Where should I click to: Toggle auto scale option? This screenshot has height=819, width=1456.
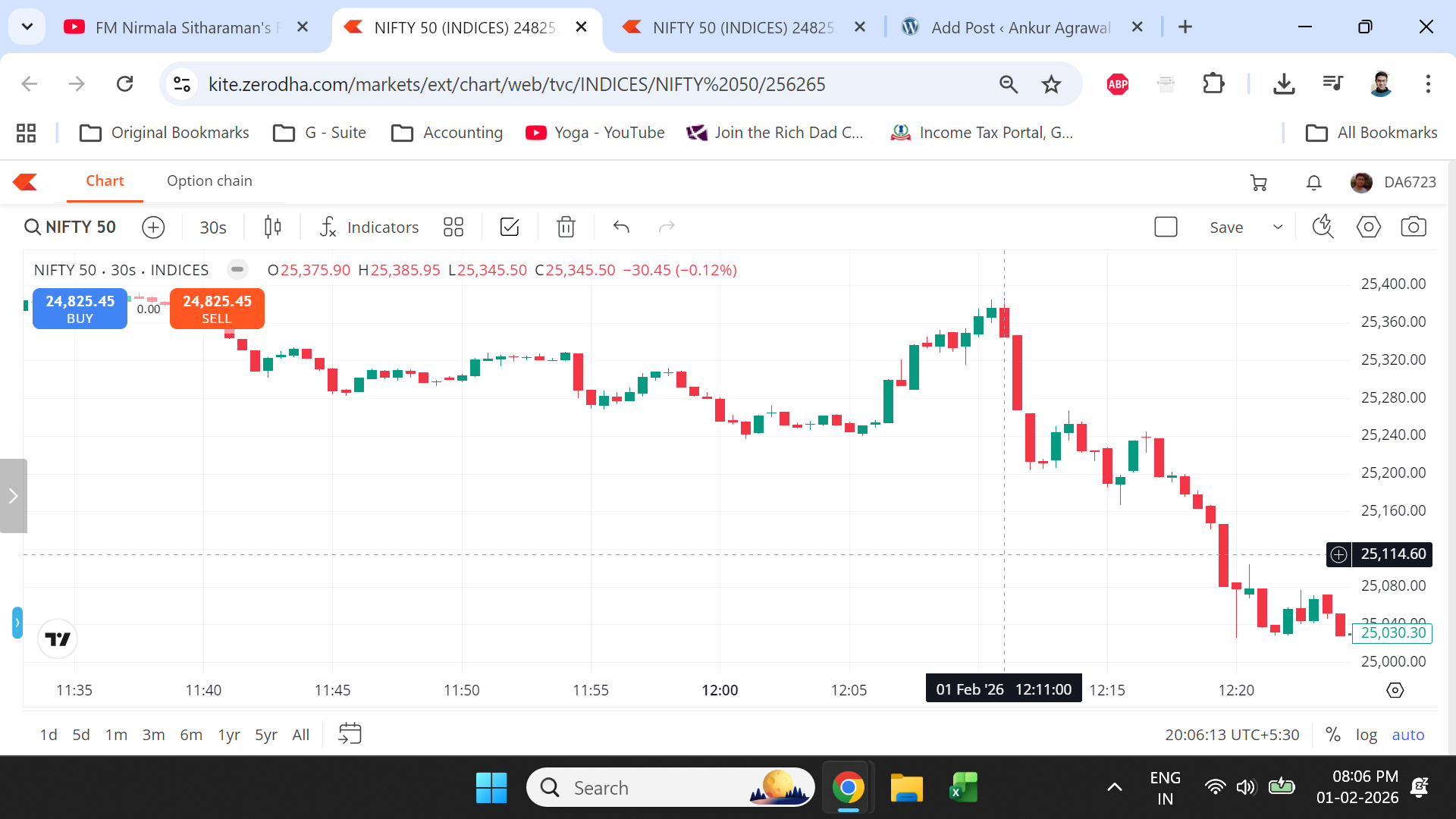[x=1407, y=734]
